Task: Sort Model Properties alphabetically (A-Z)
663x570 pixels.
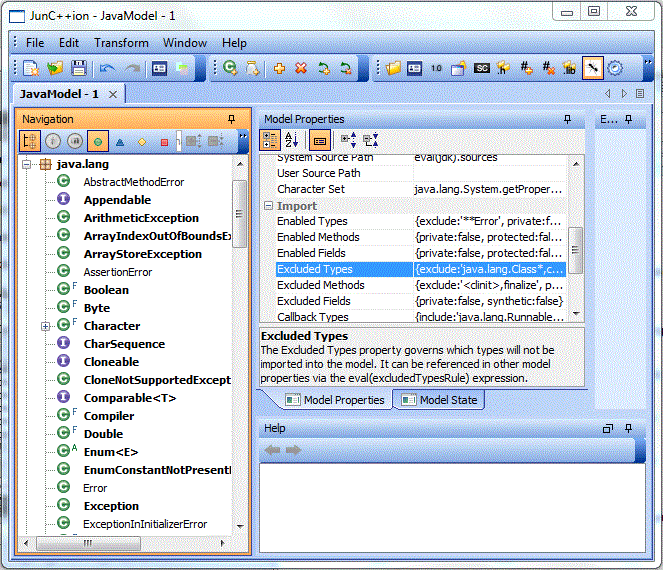Action: [292, 140]
